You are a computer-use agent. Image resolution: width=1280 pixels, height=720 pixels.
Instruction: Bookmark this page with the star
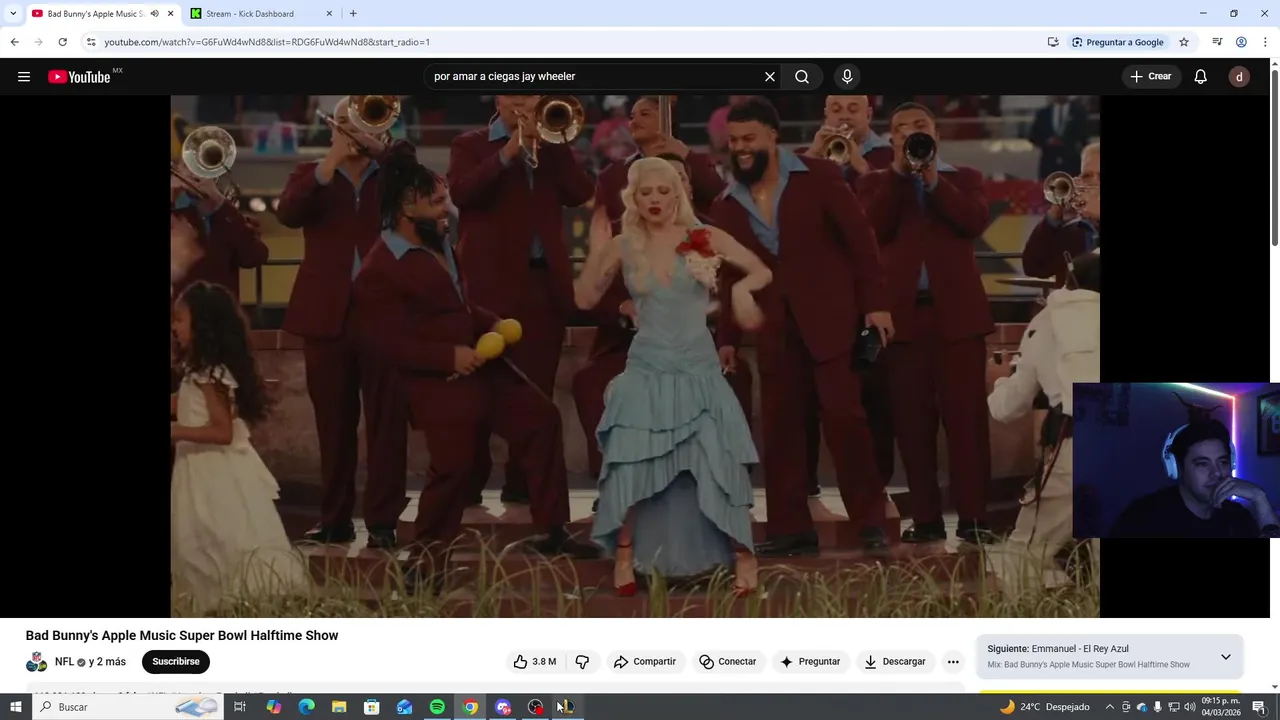1184,42
